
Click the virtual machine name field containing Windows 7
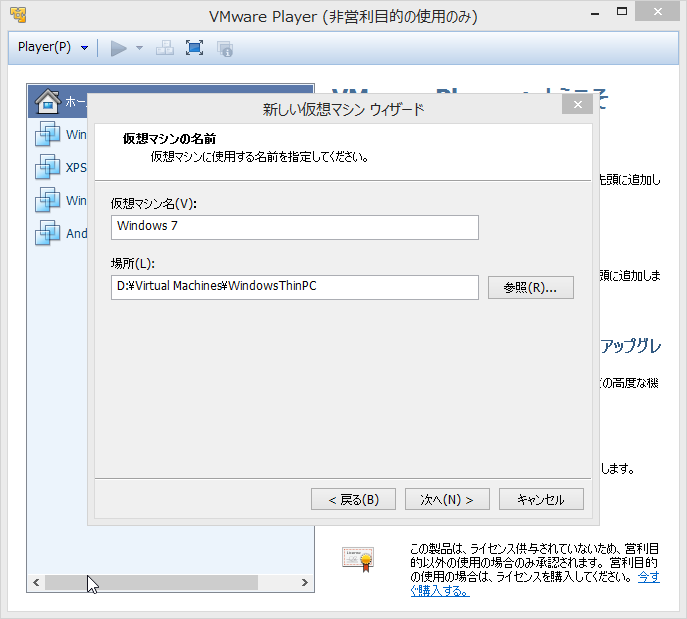point(295,227)
